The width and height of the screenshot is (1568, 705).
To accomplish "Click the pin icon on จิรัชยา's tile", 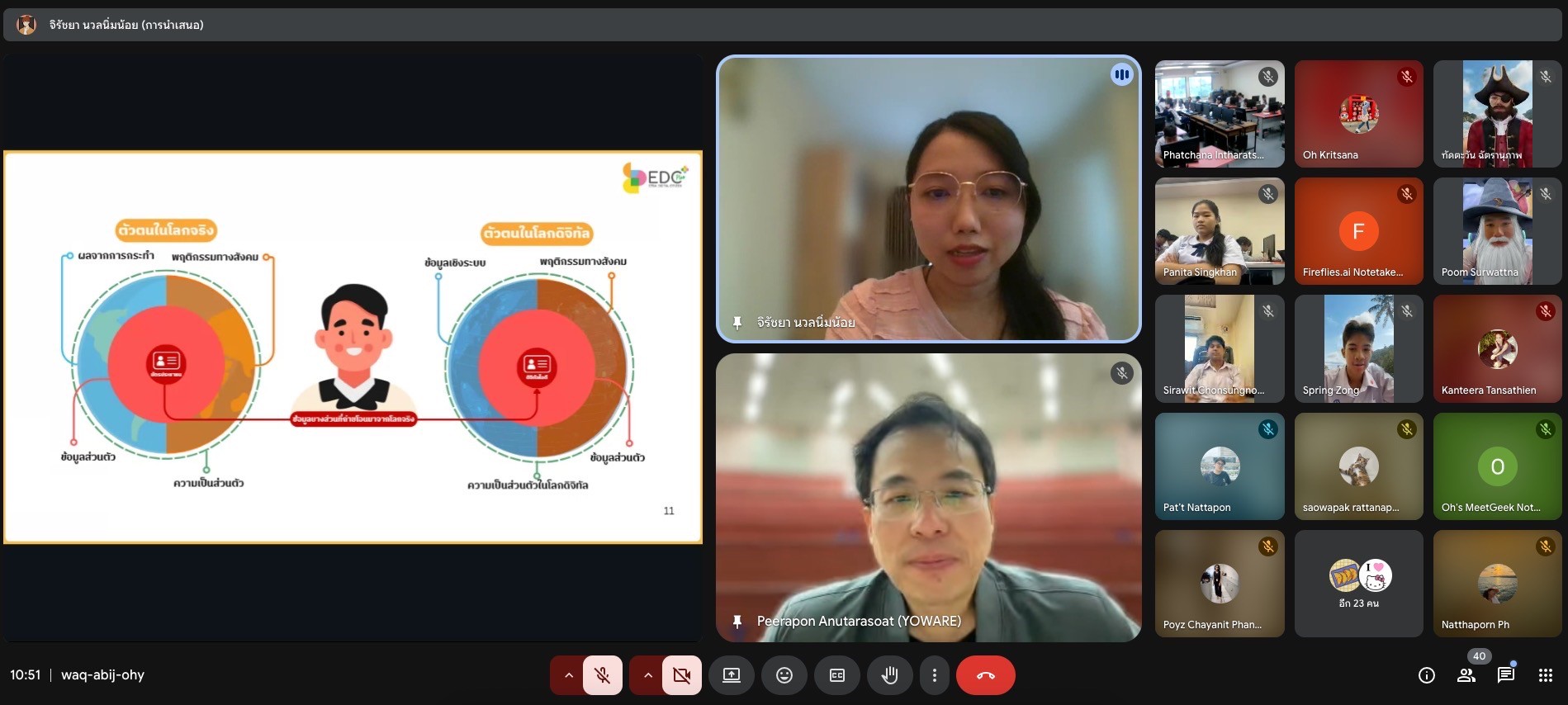I will [x=737, y=323].
